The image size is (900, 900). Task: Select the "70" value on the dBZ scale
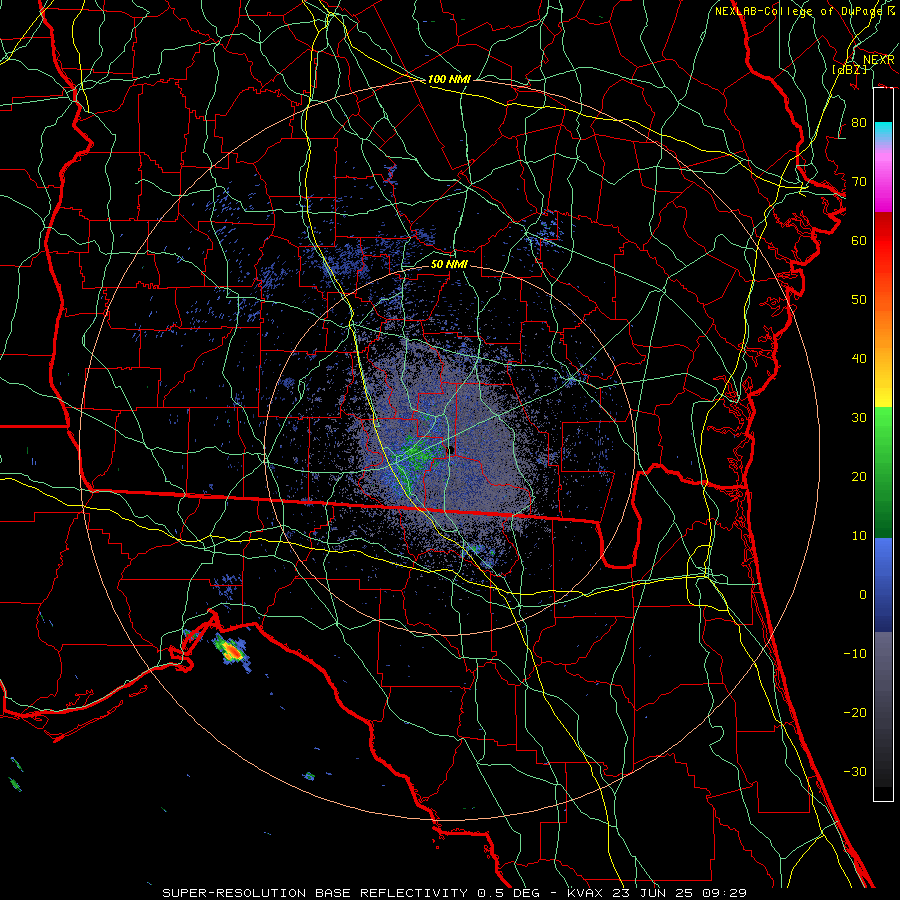pos(859,181)
